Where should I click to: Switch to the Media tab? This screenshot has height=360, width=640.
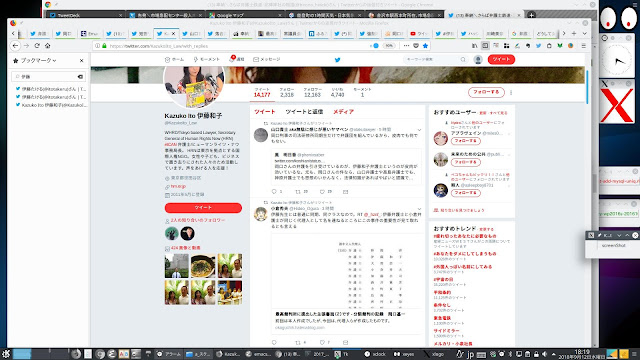(x=343, y=112)
